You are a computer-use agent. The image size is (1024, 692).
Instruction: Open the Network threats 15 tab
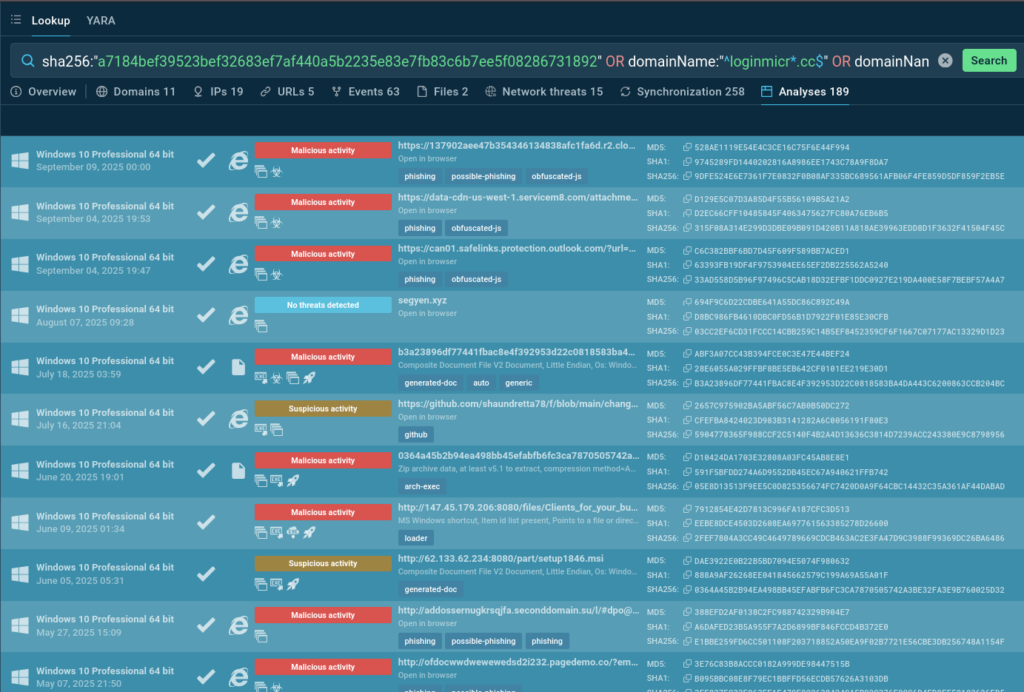(x=544, y=92)
